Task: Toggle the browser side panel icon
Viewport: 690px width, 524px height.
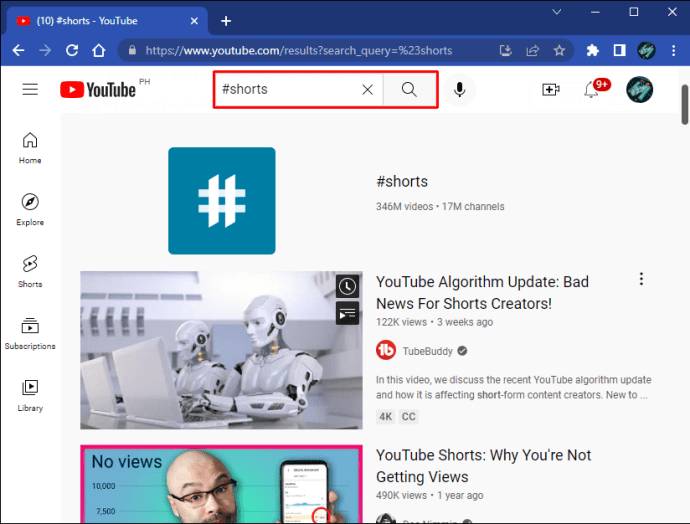Action: pyautogui.click(x=620, y=51)
